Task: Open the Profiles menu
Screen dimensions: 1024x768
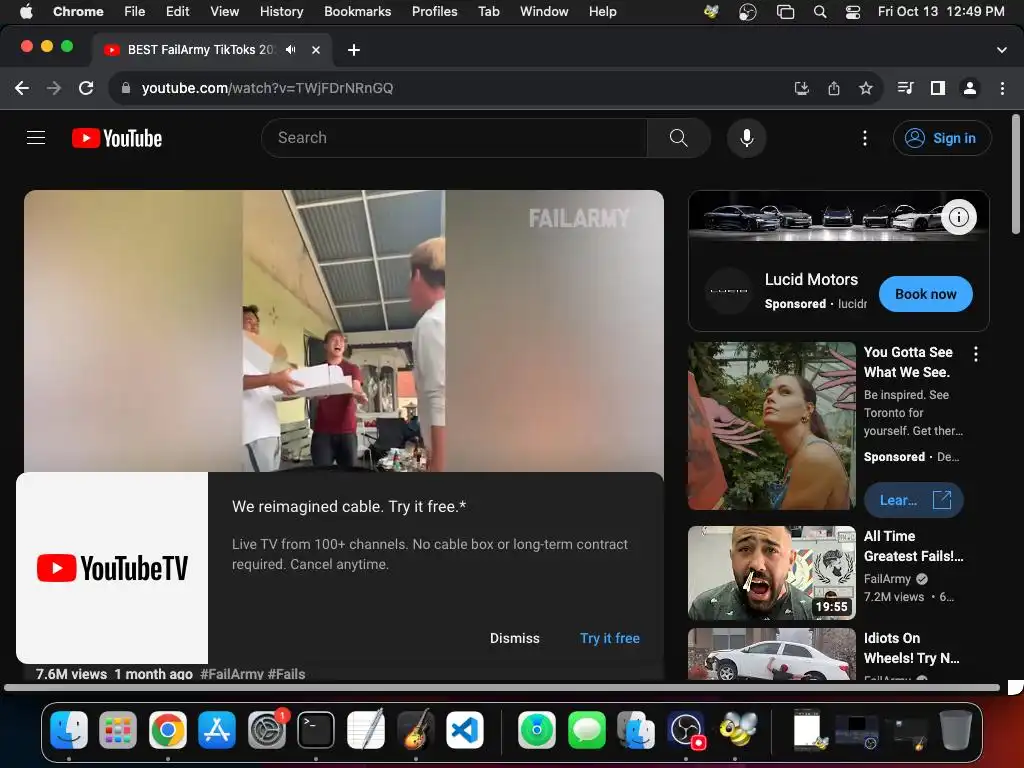Action: click(x=434, y=12)
